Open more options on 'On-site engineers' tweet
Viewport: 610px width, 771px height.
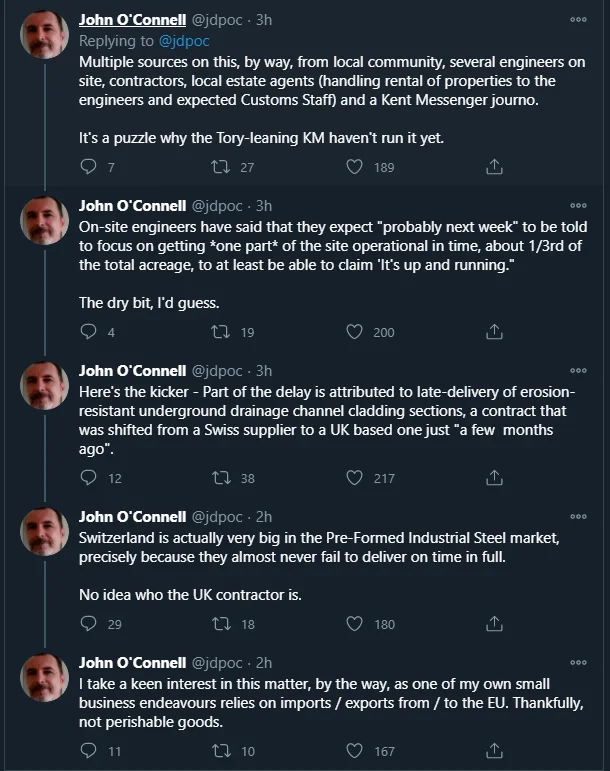[x=578, y=206]
